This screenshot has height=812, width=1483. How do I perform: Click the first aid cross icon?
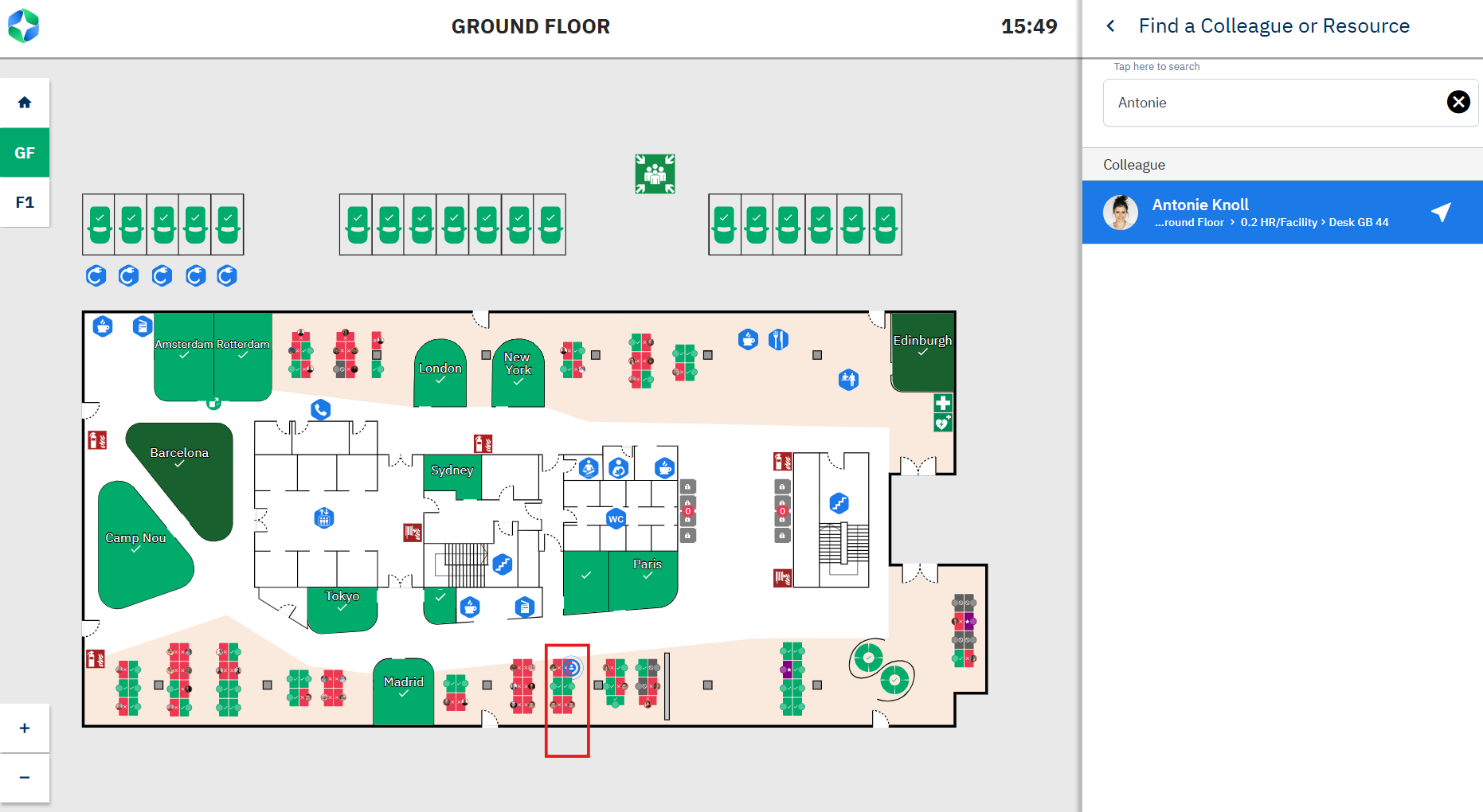tap(943, 403)
